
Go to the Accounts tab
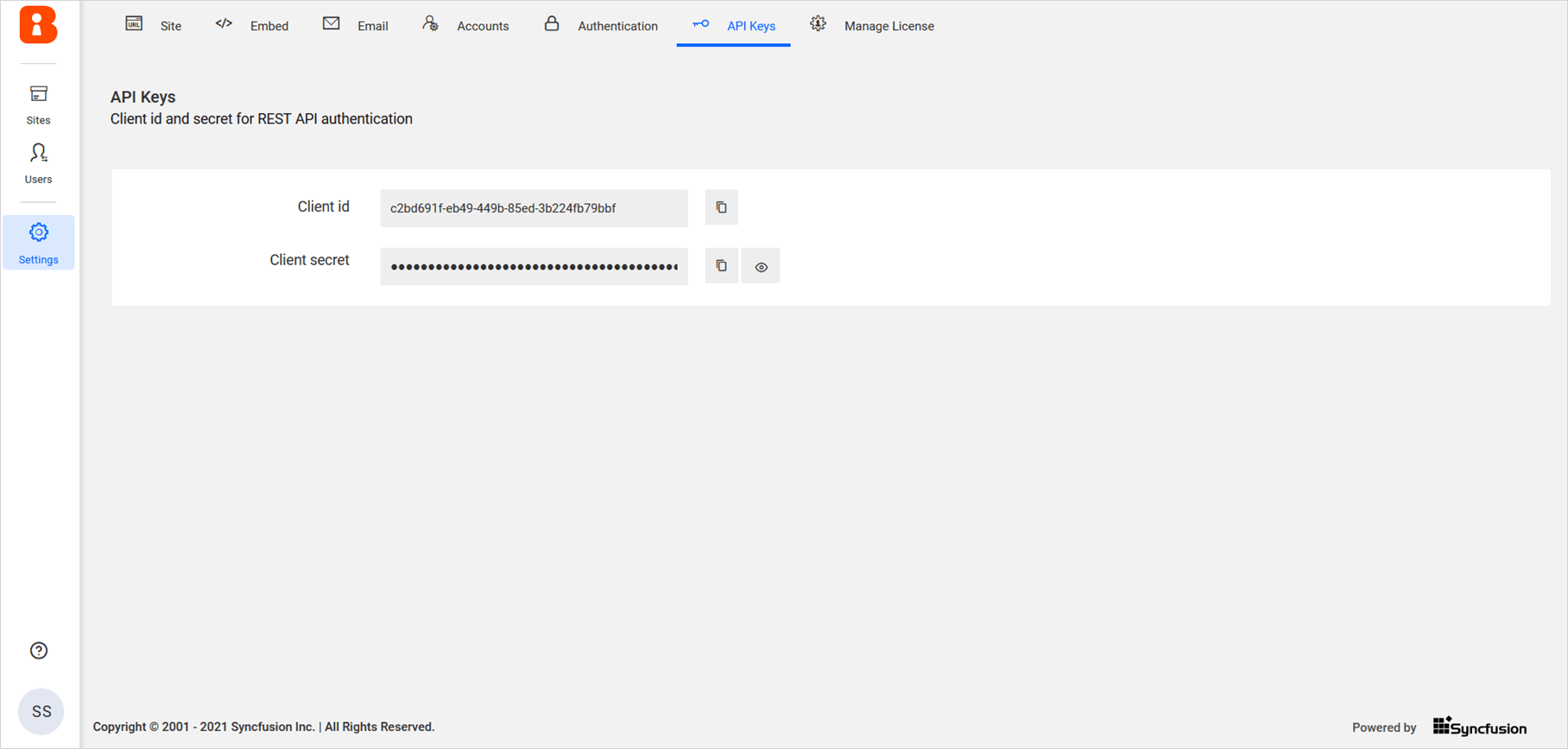pyautogui.click(x=466, y=26)
